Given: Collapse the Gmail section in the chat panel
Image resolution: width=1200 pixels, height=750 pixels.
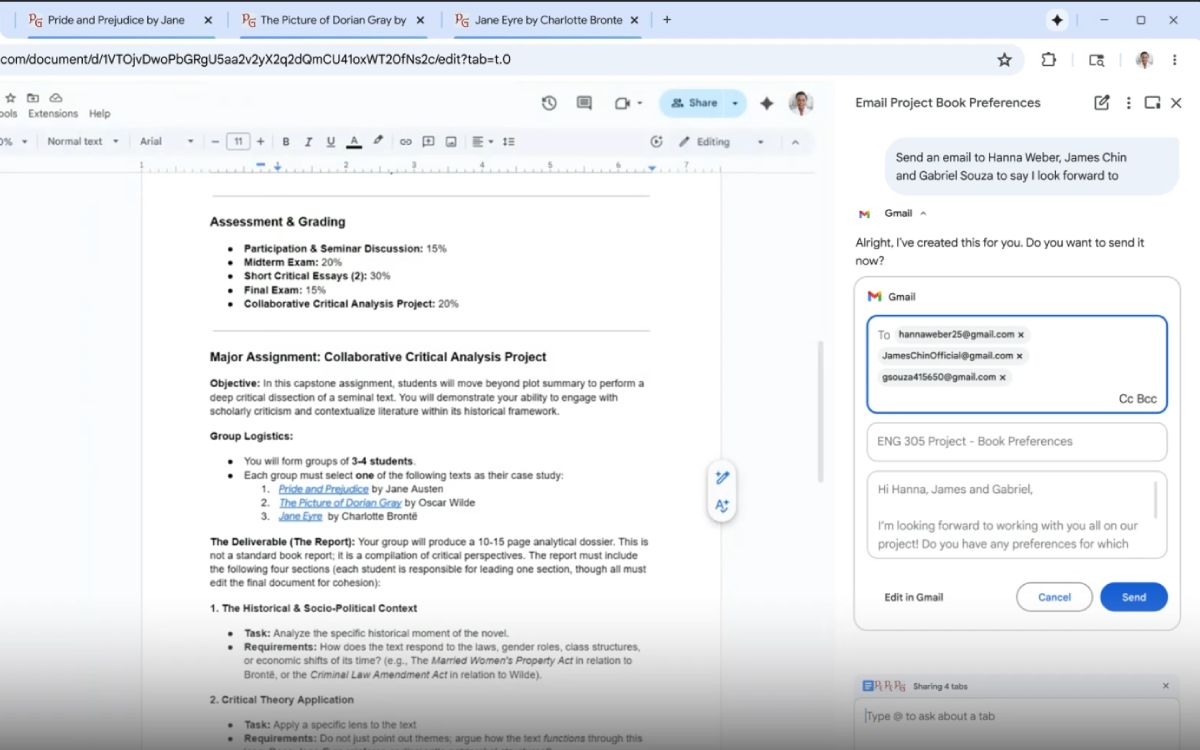Looking at the screenshot, I should [922, 213].
